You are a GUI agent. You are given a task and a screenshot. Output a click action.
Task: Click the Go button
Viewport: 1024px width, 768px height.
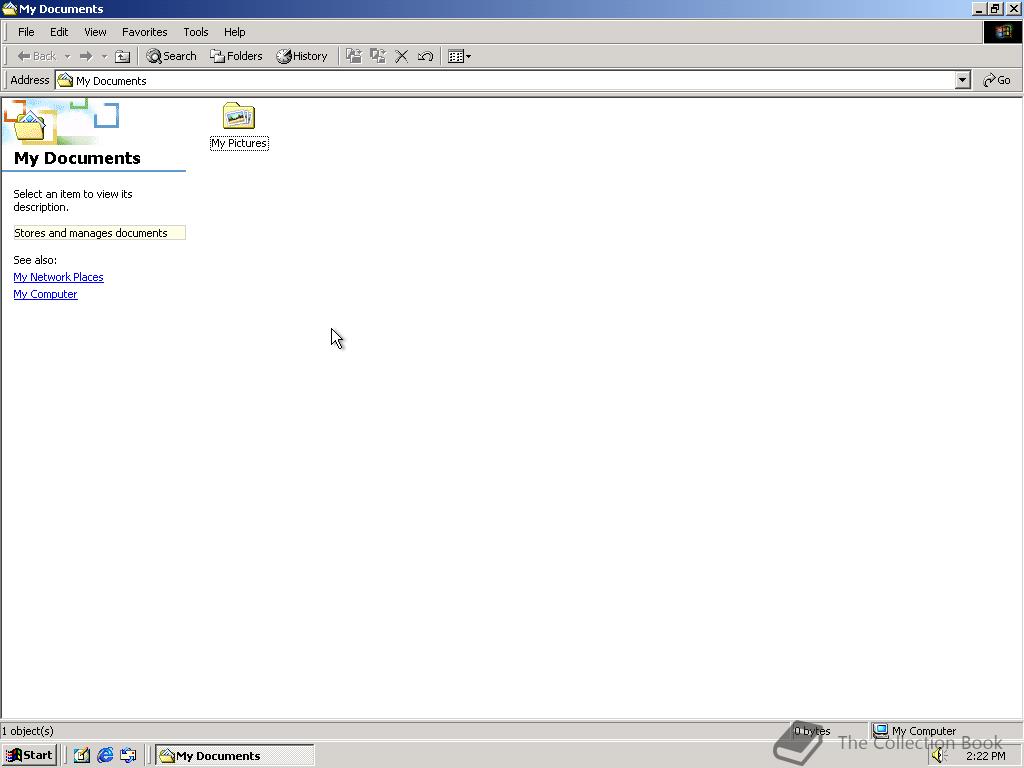coord(997,80)
